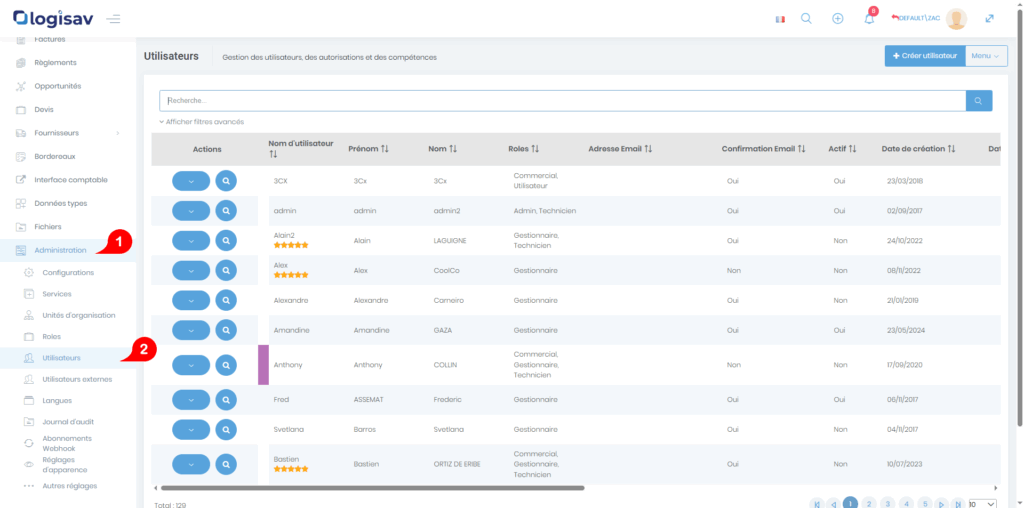
Task: Open actions dropdown for user 3CX
Action: tap(191, 181)
